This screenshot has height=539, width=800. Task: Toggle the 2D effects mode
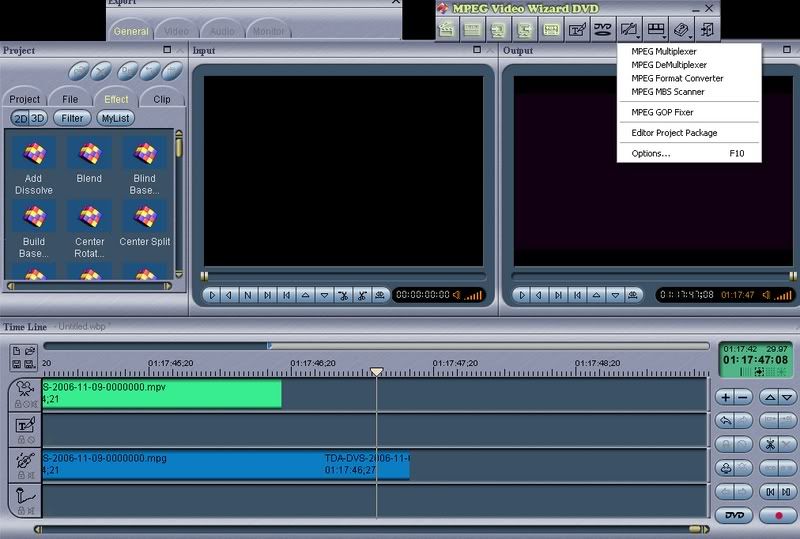point(20,118)
